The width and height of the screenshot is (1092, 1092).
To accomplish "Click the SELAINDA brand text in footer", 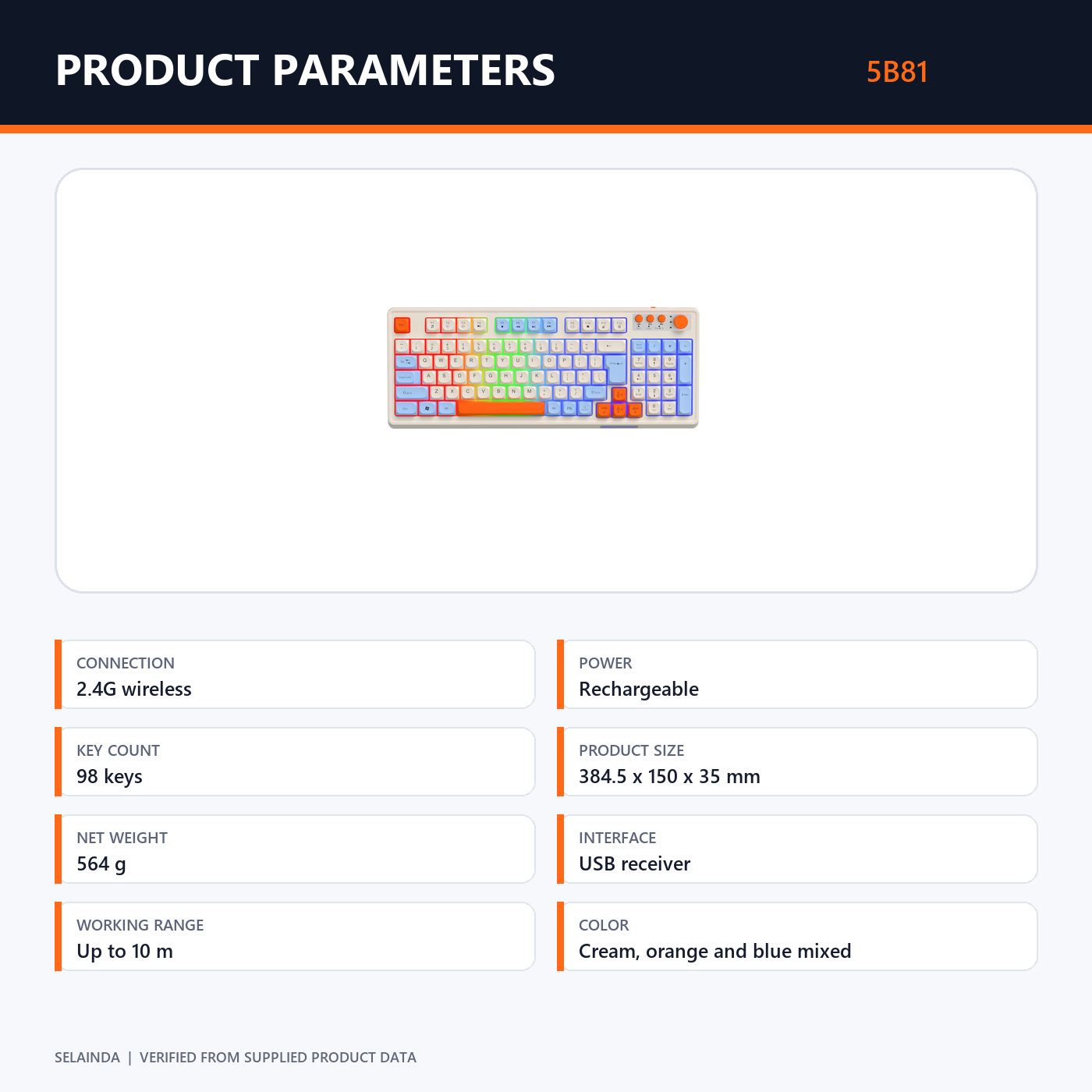I will tap(87, 1058).
